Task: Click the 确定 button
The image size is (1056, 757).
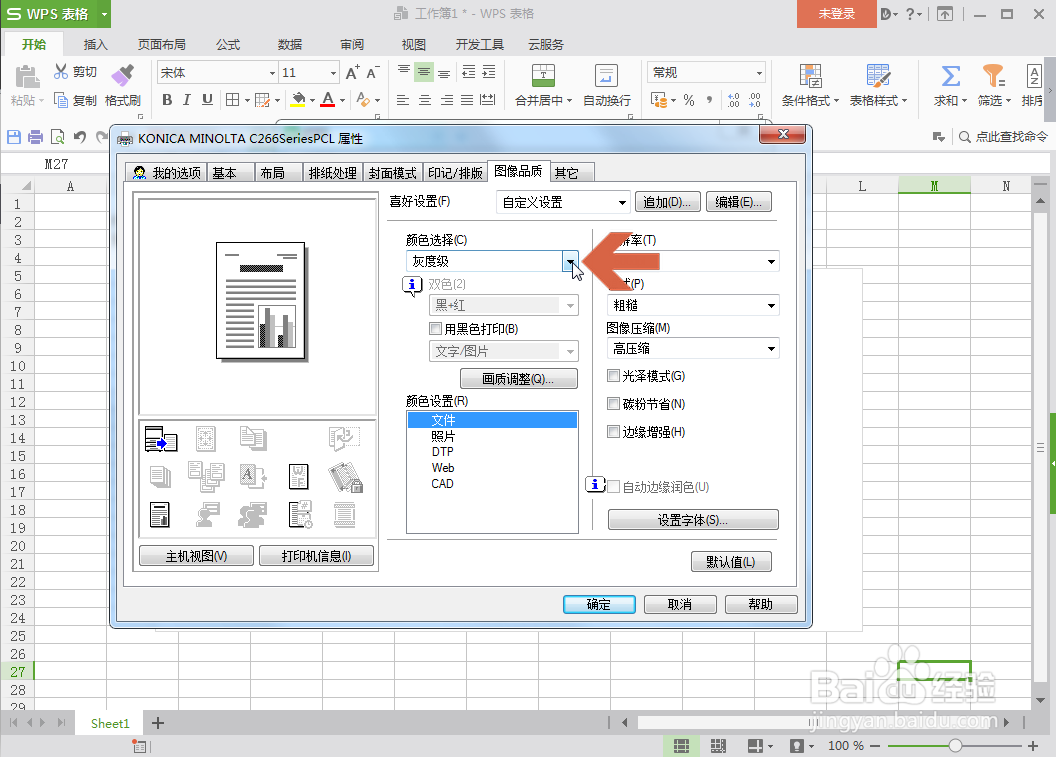Action: [599, 605]
